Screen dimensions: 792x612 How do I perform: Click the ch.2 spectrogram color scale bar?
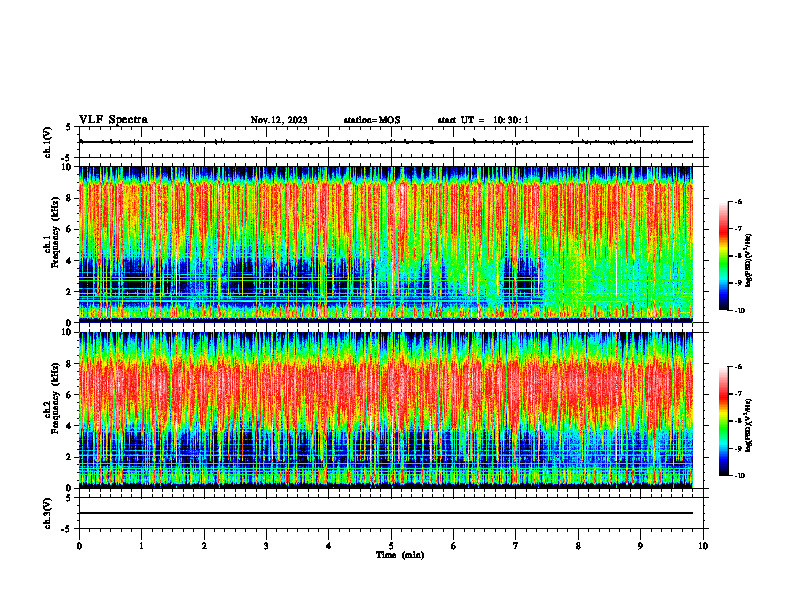(x=723, y=421)
